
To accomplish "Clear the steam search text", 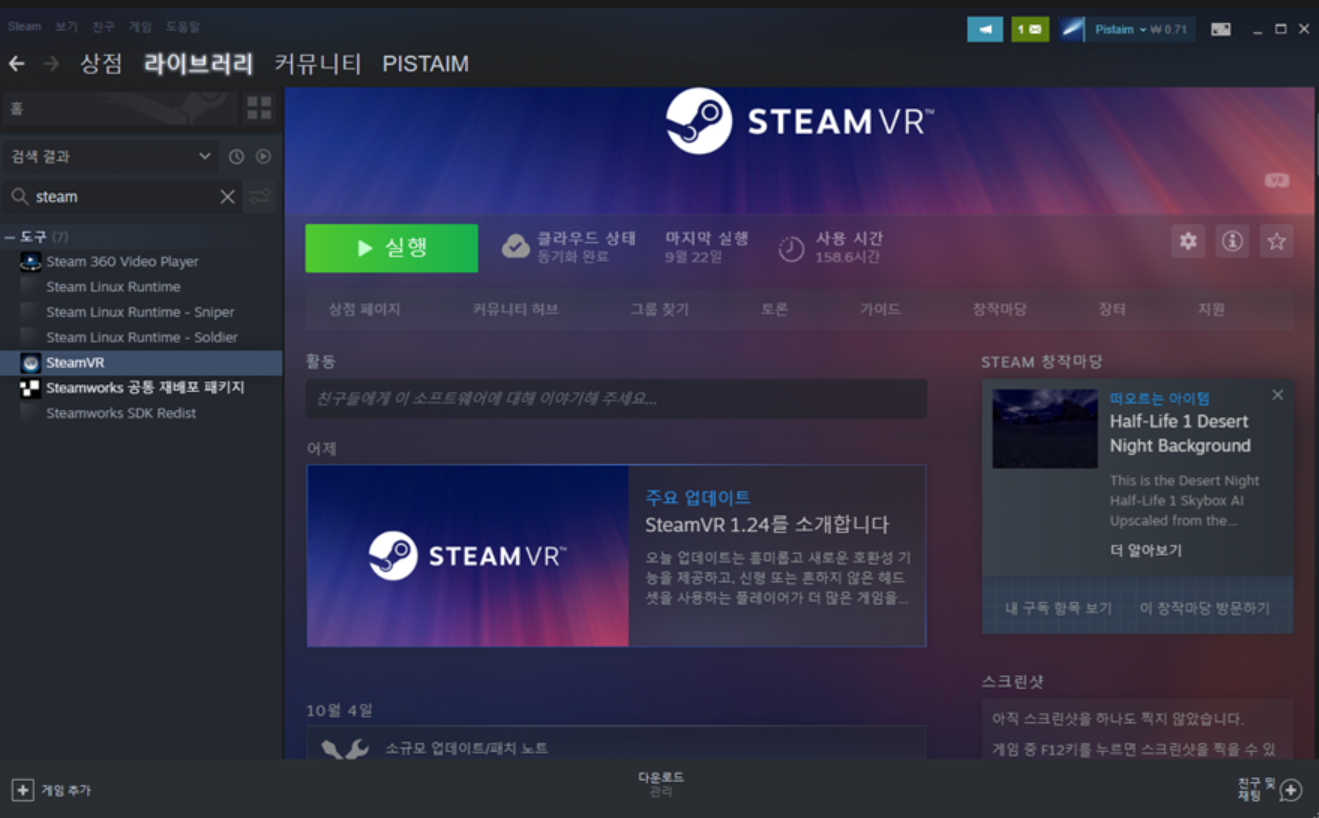I will coord(227,197).
